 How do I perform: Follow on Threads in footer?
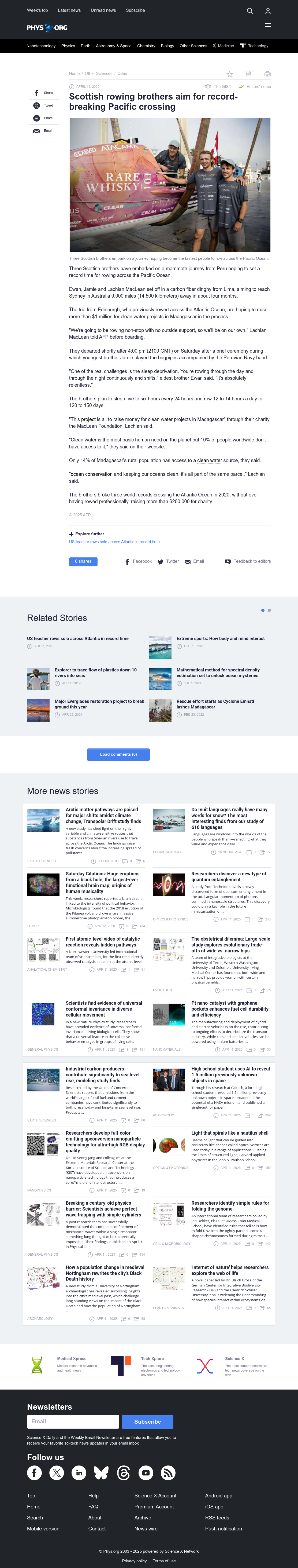click(x=124, y=1472)
